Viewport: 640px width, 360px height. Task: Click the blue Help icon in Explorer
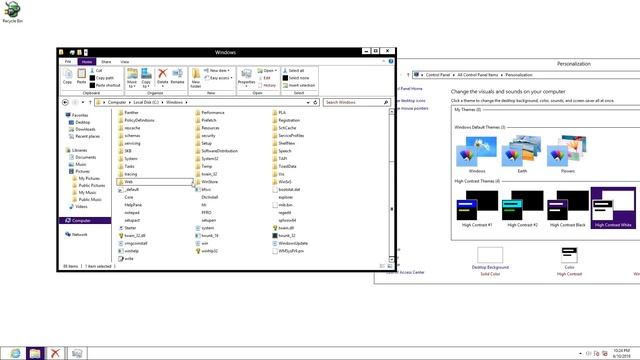(x=391, y=61)
